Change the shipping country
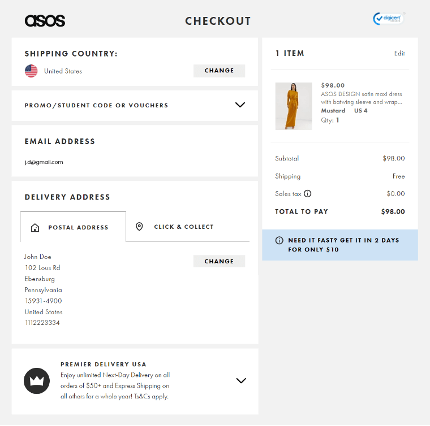 (x=219, y=71)
